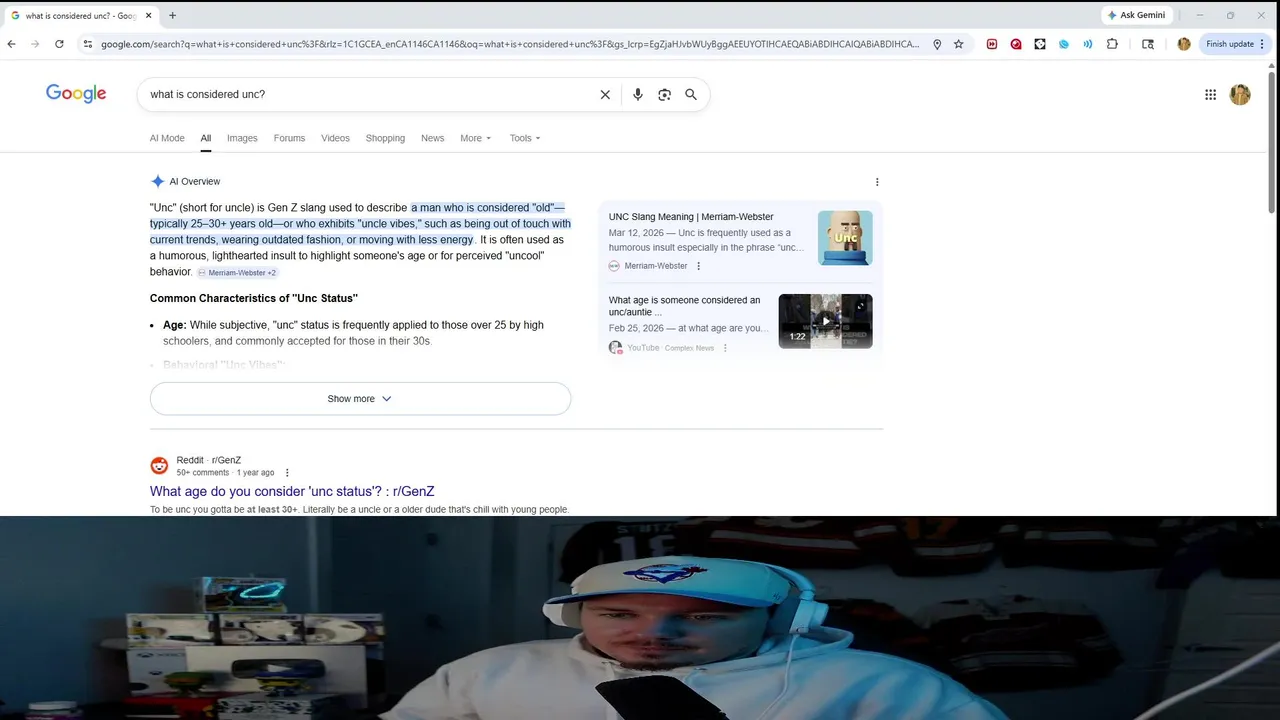Bookmark this page with the star icon
The width and height of the screenshot is (1280, 720).
click(x=958, y=44)
